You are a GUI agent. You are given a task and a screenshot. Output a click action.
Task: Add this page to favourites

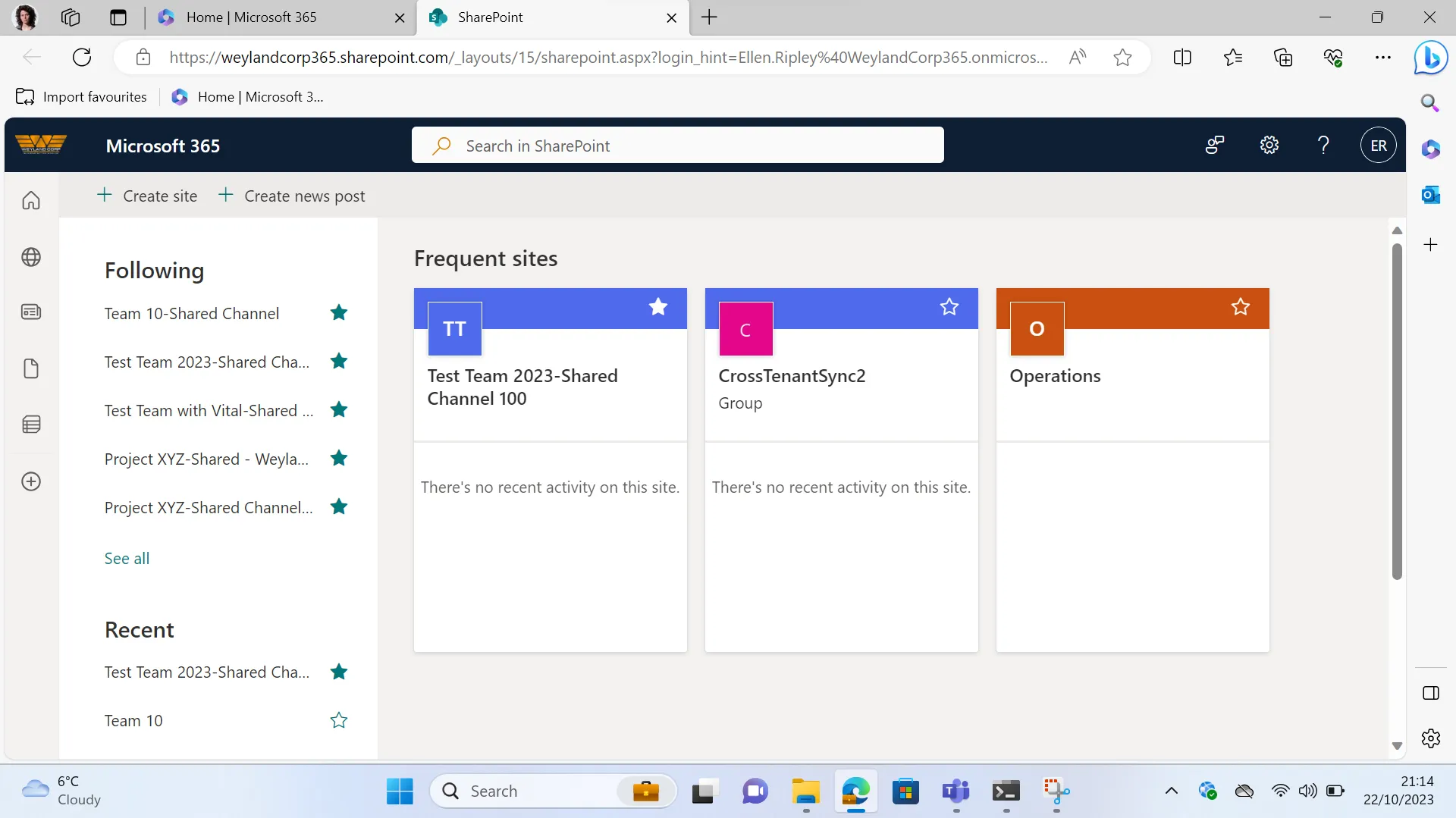(1123, 57)
